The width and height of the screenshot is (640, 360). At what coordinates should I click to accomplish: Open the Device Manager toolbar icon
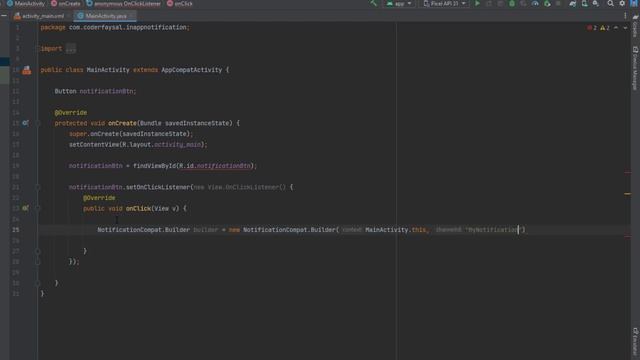pyautogui.click(x=584, y=4)
